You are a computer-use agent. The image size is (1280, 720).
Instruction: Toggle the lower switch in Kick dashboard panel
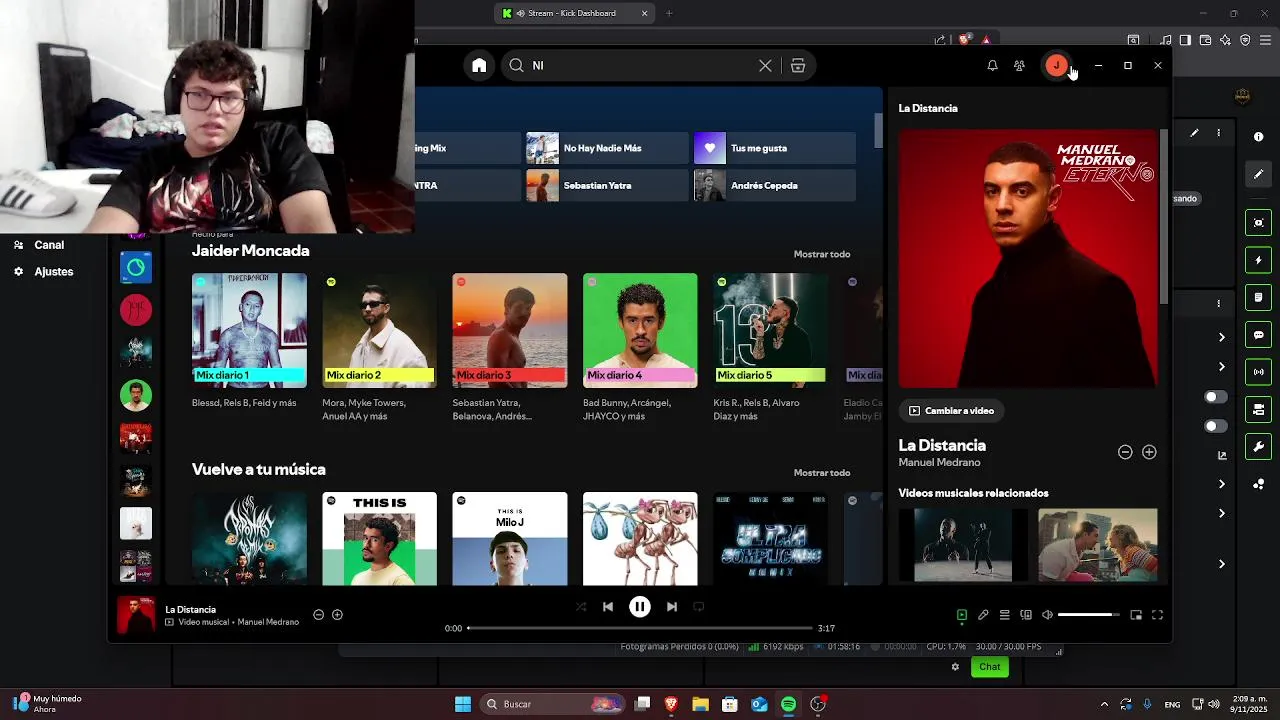point(1216,426)
